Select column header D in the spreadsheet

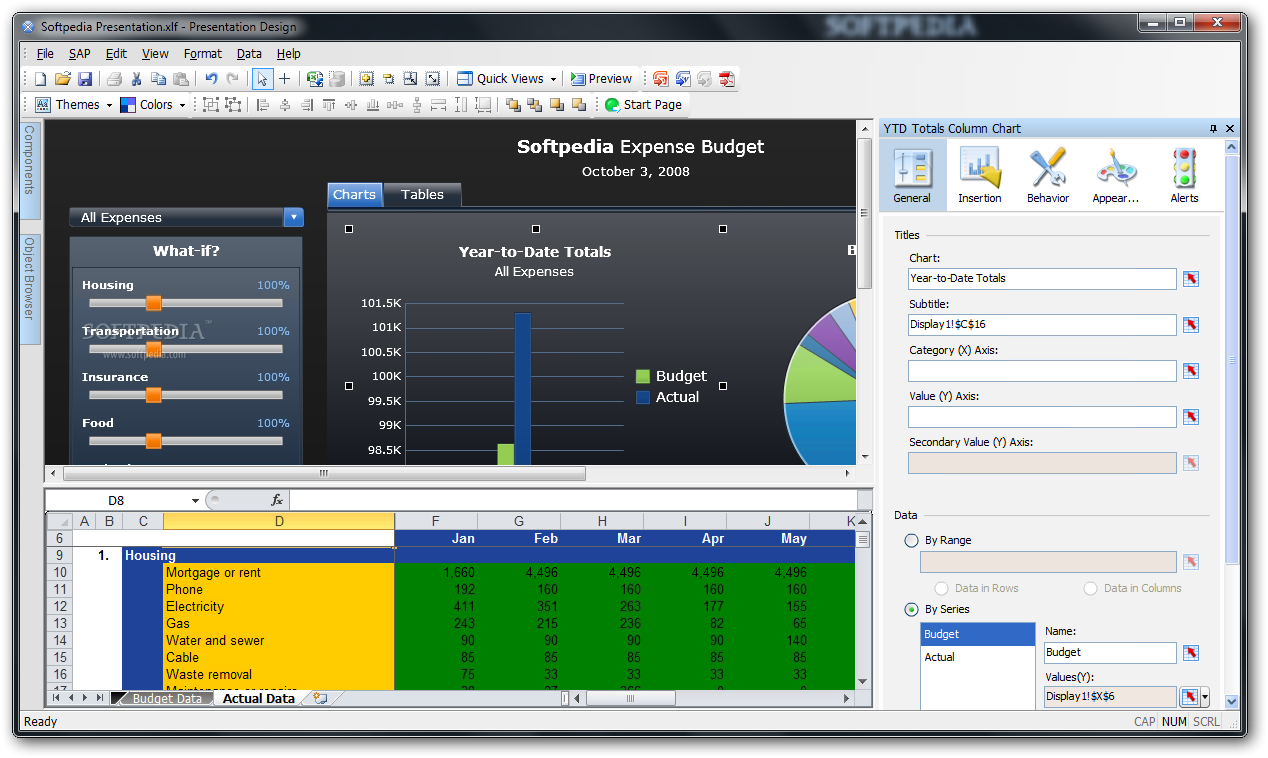(279, 521)
